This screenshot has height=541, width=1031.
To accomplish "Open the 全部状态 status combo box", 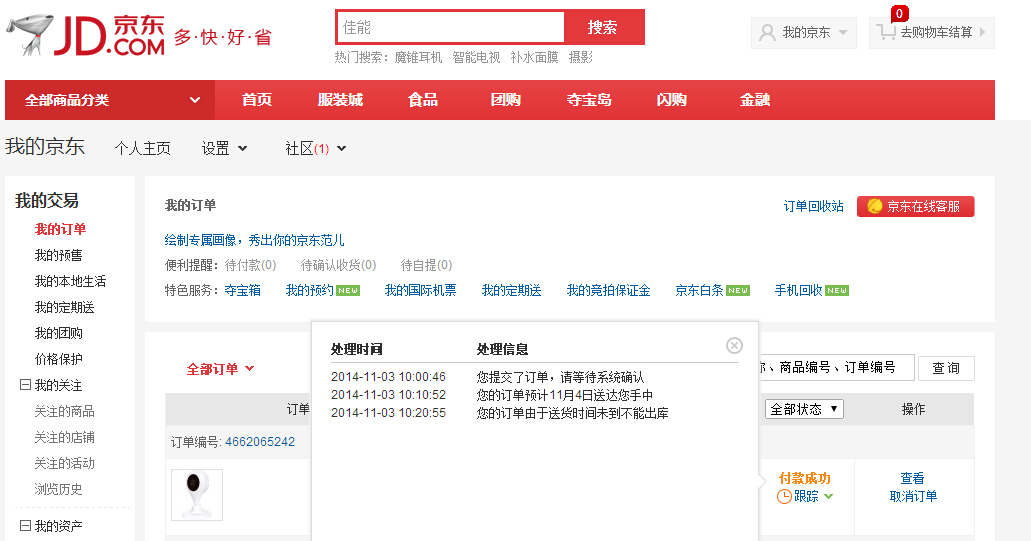I will tap(804, 409).
